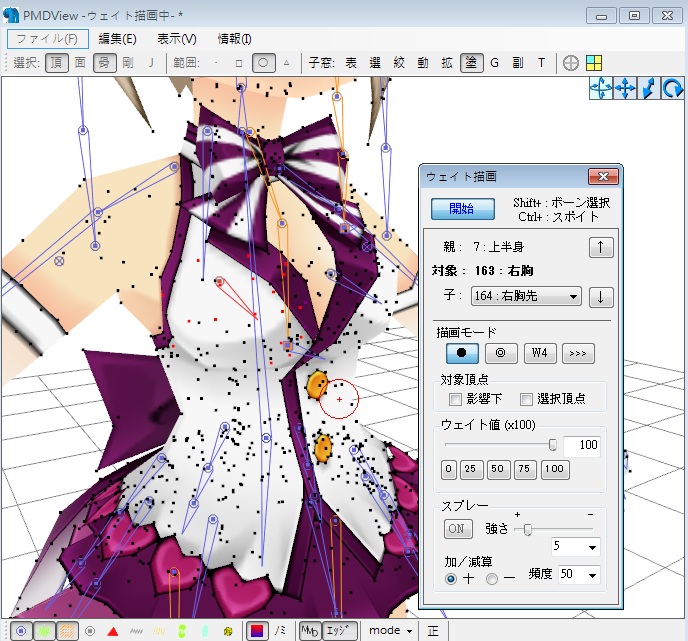Open 絞 filter sub-window
Viewport: 688px width, 641px height.
(399, 63)
